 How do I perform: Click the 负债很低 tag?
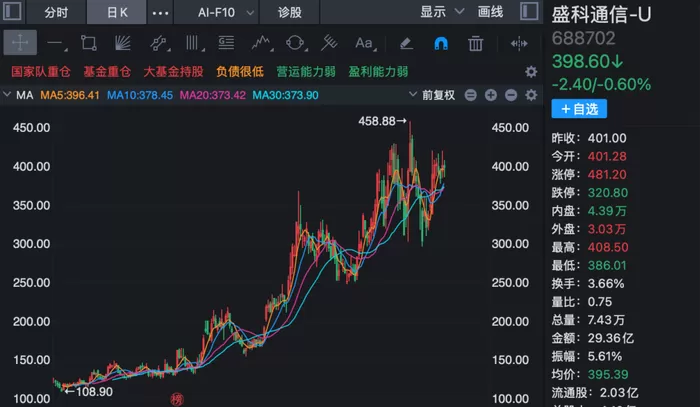coord(240,71)
